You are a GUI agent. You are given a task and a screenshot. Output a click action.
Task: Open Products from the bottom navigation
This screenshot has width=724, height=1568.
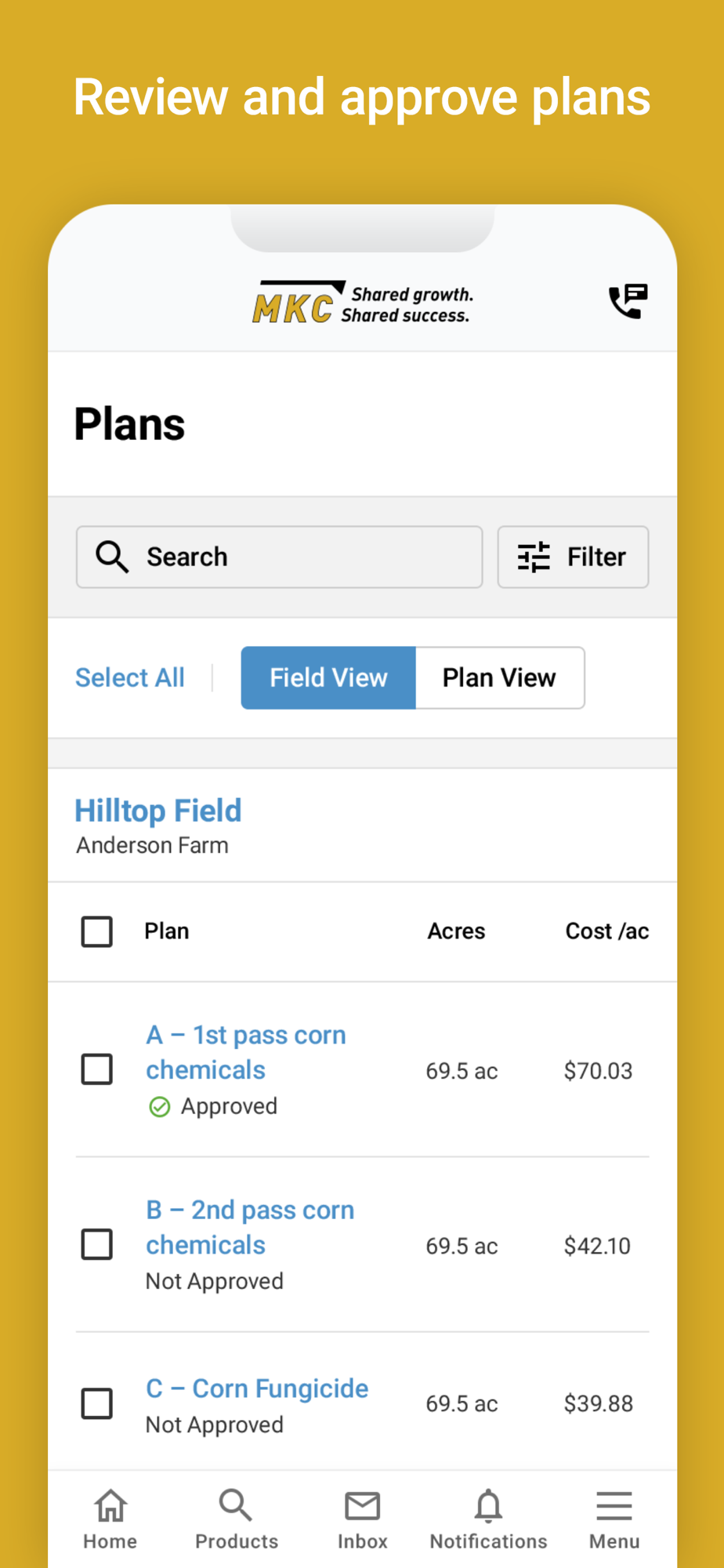[236, 1519]
